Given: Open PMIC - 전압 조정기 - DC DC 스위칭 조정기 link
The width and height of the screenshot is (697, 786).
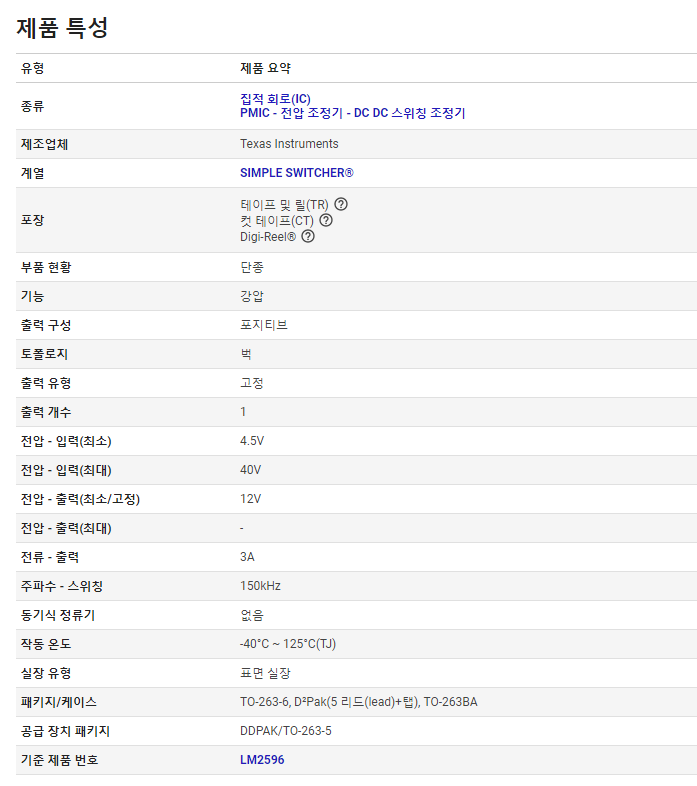Looking at the screenshot, I should click(x=353, y=113).
